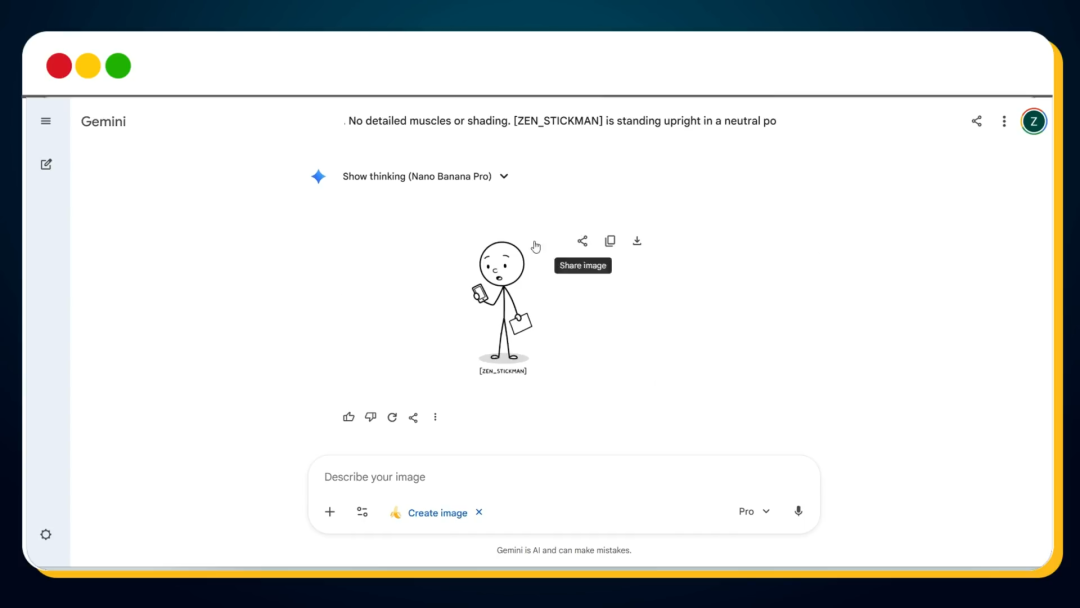The image size is (1080, 608).
Task: Open the Pro model dropdown
Action: coord(754,511)
